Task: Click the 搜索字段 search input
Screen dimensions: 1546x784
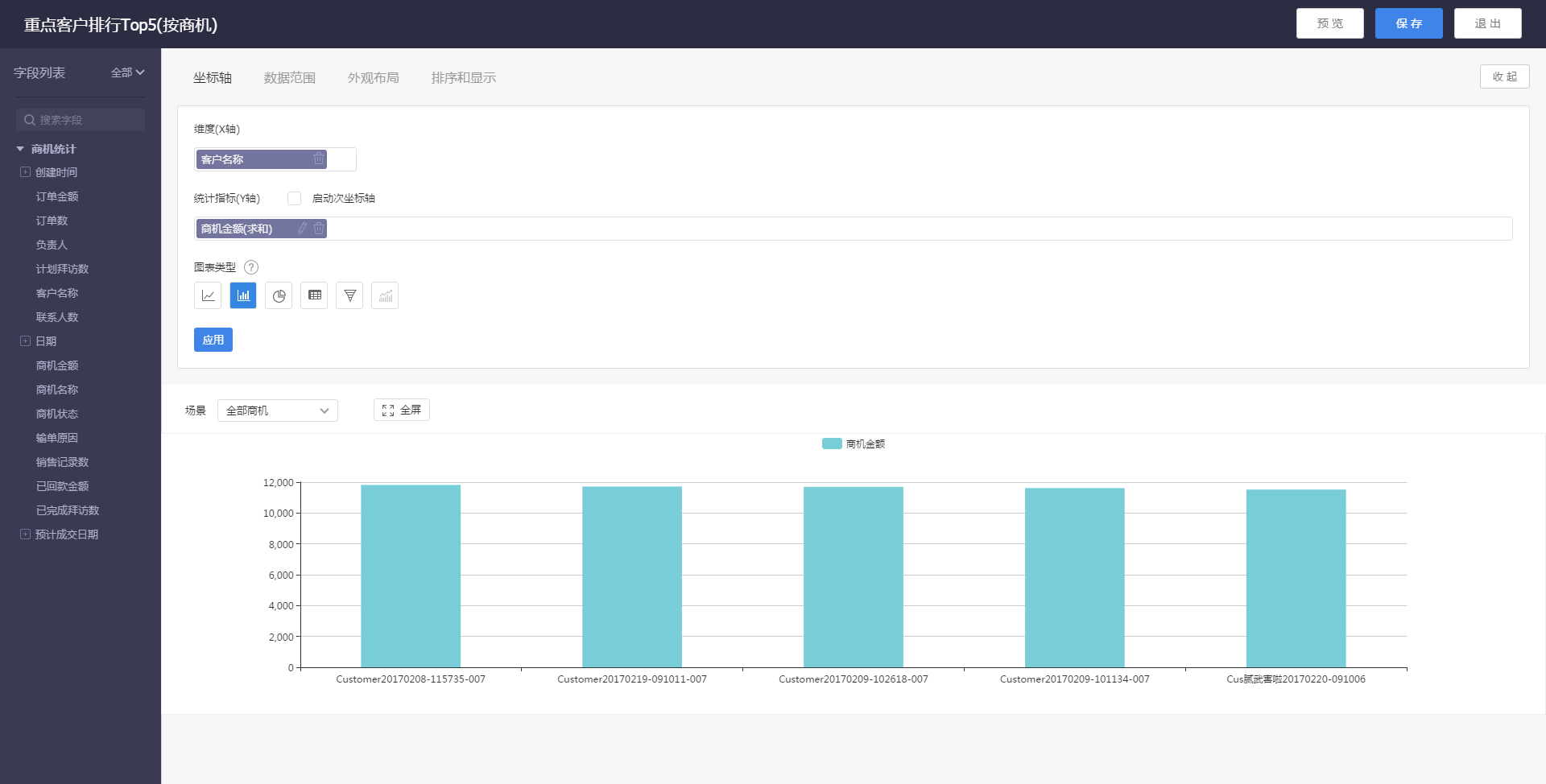Action: pos(81,120)
